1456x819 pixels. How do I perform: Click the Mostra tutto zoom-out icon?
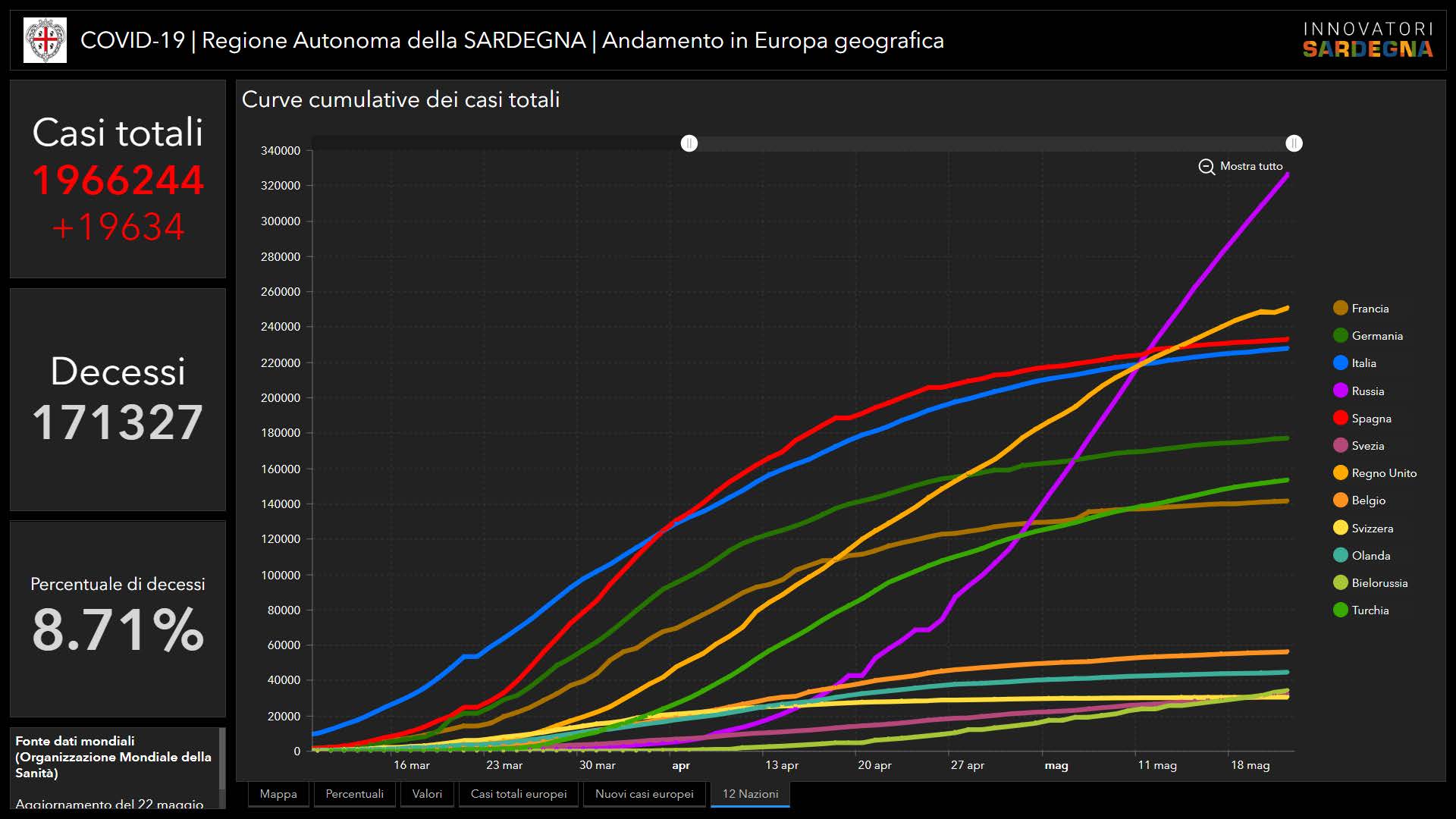click(x=1207, y=167)
